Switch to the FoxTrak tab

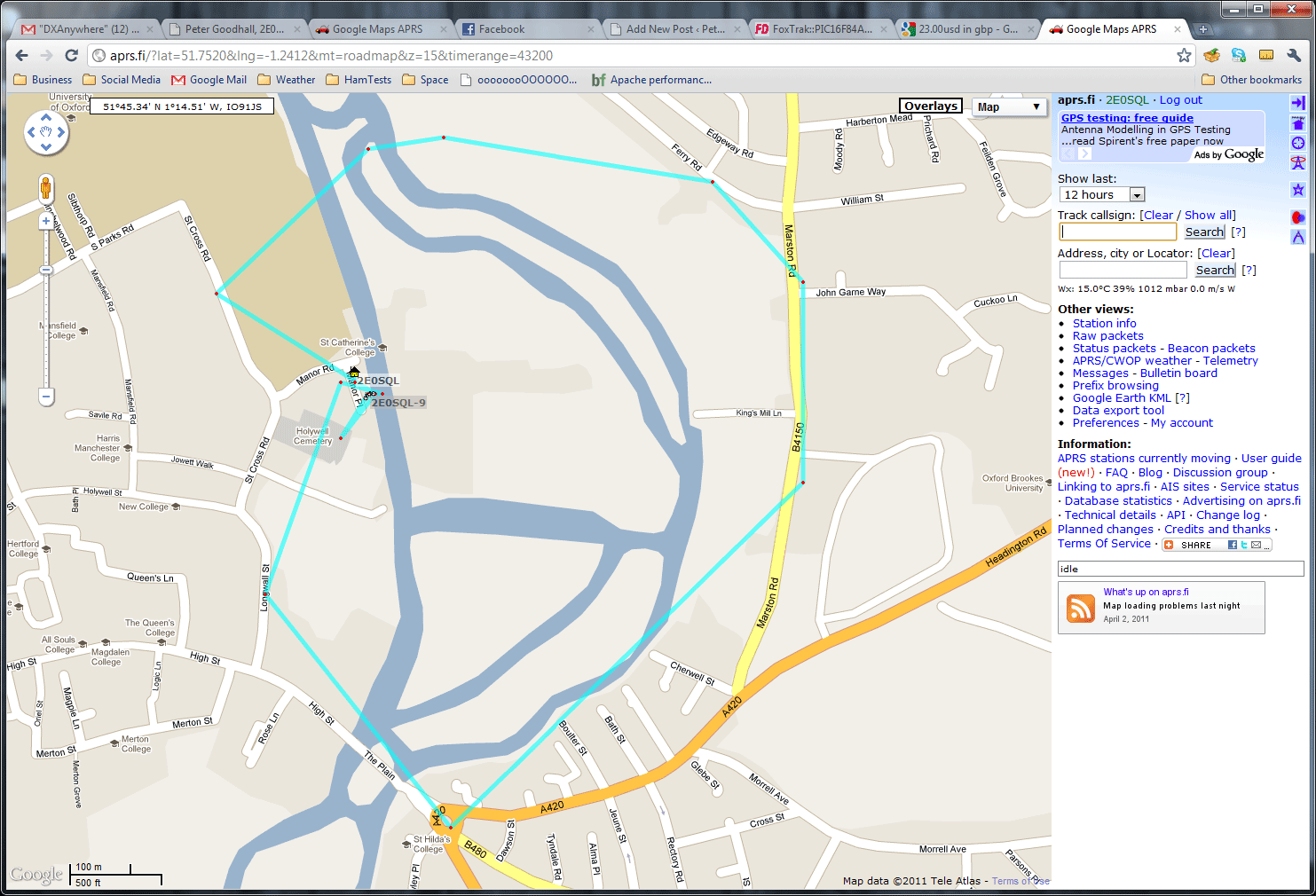tap(822, 29)
